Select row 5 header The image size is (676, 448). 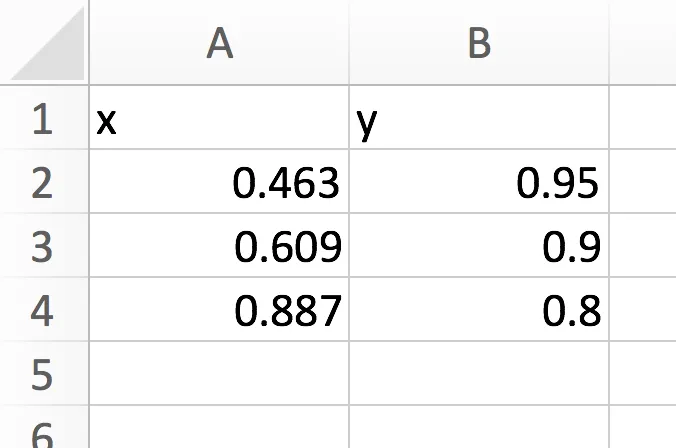[44, 373]
